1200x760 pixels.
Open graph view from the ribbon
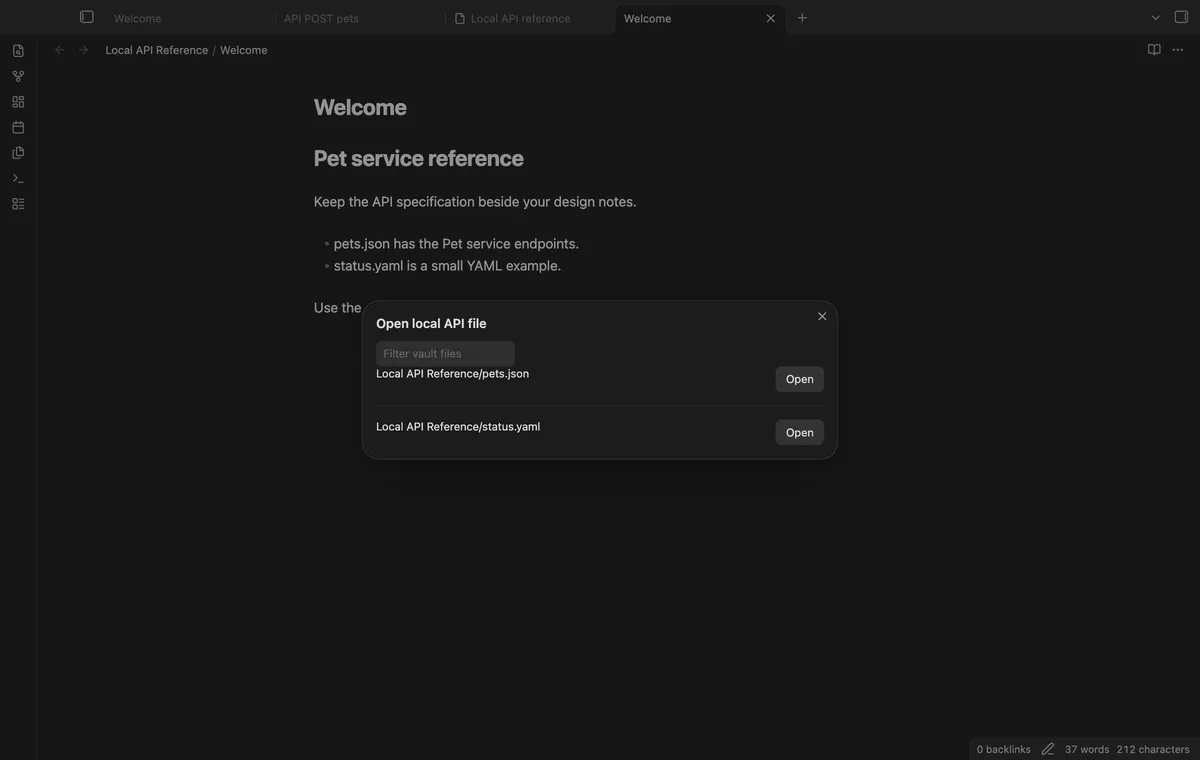coord(18,76)
